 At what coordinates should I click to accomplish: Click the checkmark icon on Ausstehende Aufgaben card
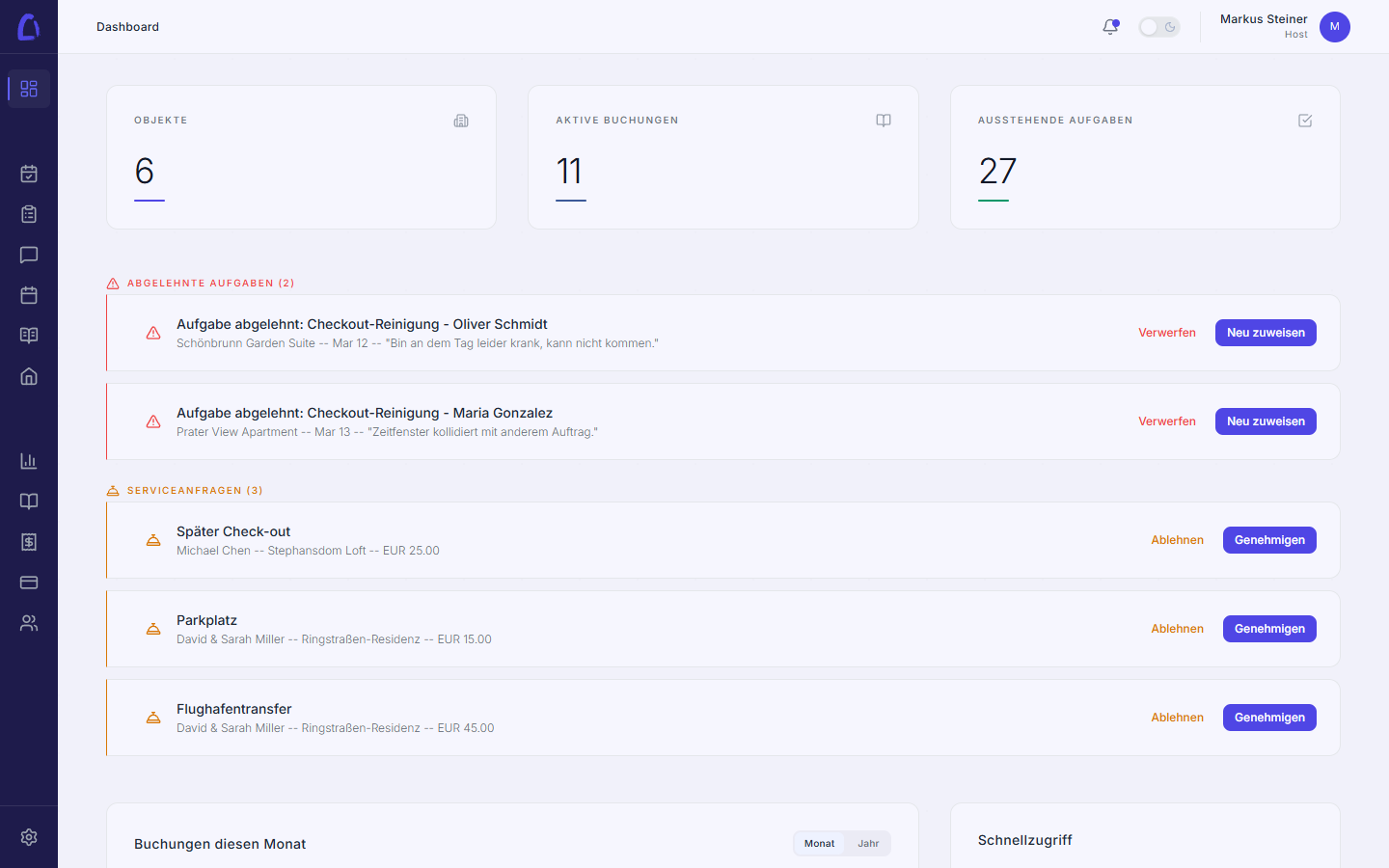point(1305,120)
